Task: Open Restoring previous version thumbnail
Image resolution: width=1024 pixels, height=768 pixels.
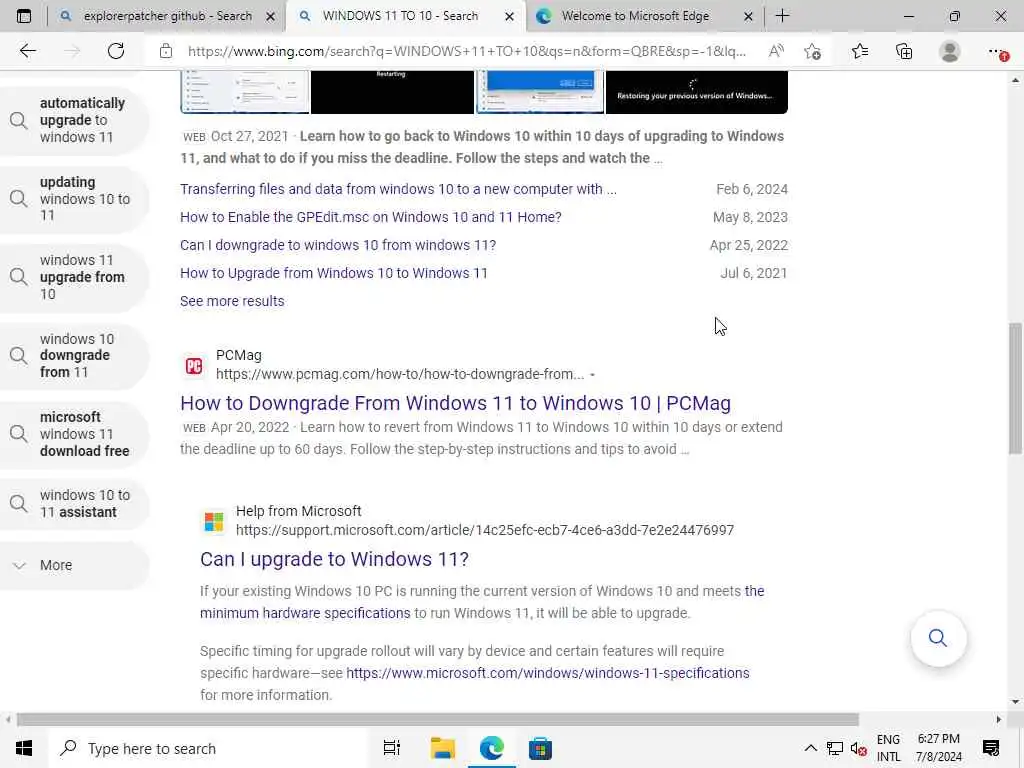Action: (696, 91)
